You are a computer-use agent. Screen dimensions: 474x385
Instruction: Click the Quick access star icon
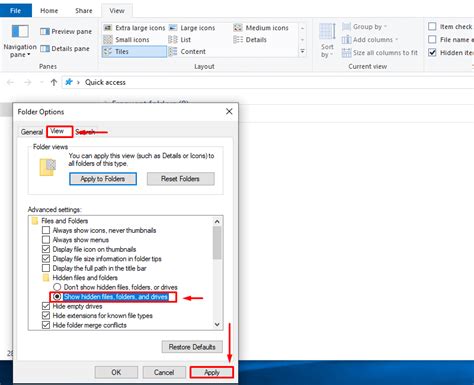[x=69, y=82]
